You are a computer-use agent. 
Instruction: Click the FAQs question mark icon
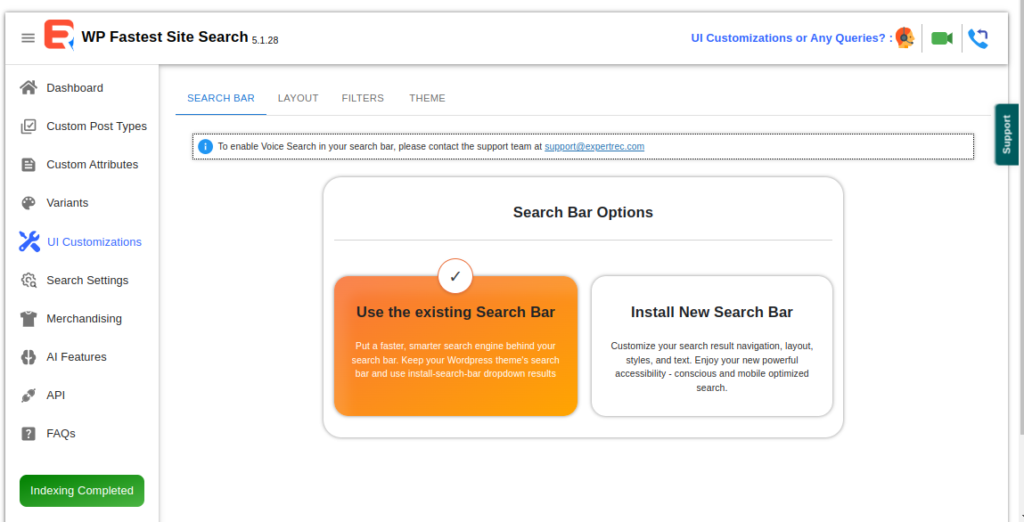click(28, 434)
